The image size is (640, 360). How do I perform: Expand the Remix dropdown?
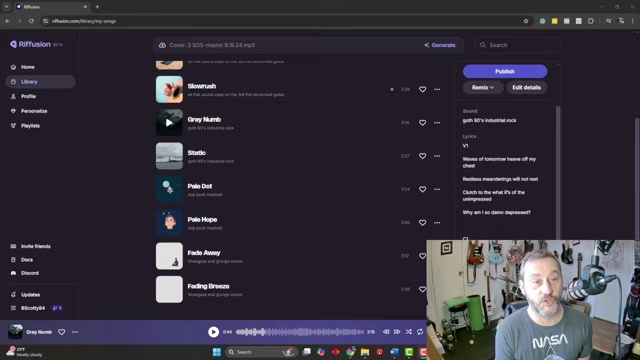[482, 87]
